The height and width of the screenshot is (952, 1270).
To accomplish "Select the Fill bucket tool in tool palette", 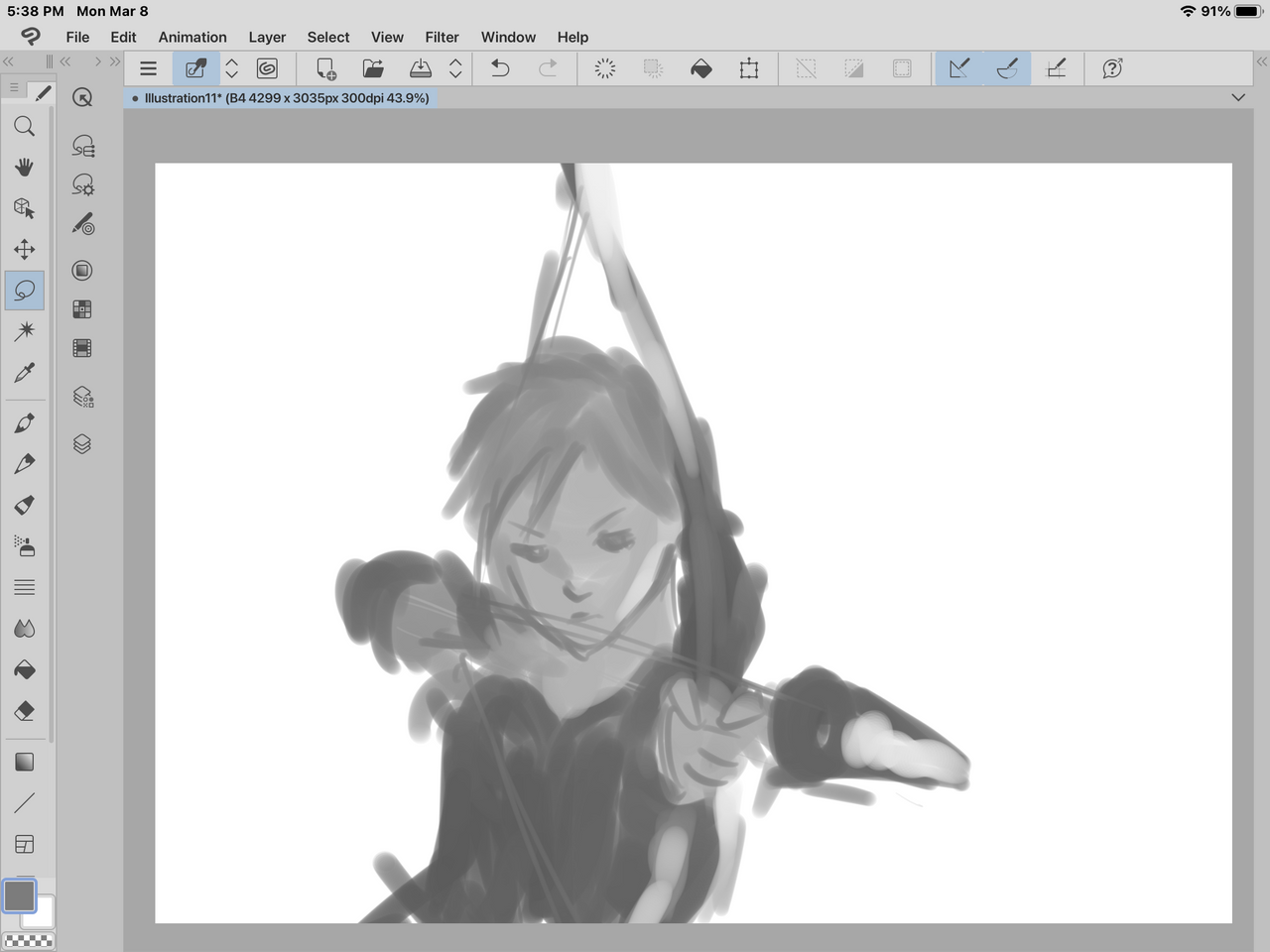I will pyautogui.click(x=25, y=670).
